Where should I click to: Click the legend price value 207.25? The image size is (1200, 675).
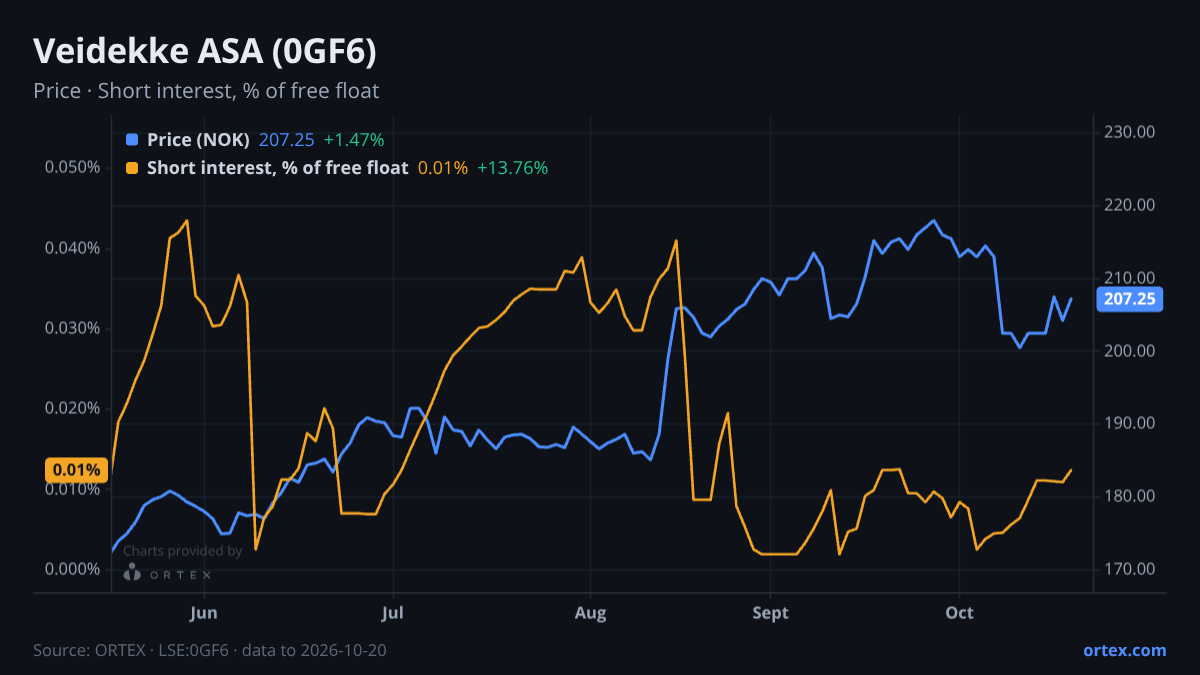pyautogui.click(x=286, y=140)
